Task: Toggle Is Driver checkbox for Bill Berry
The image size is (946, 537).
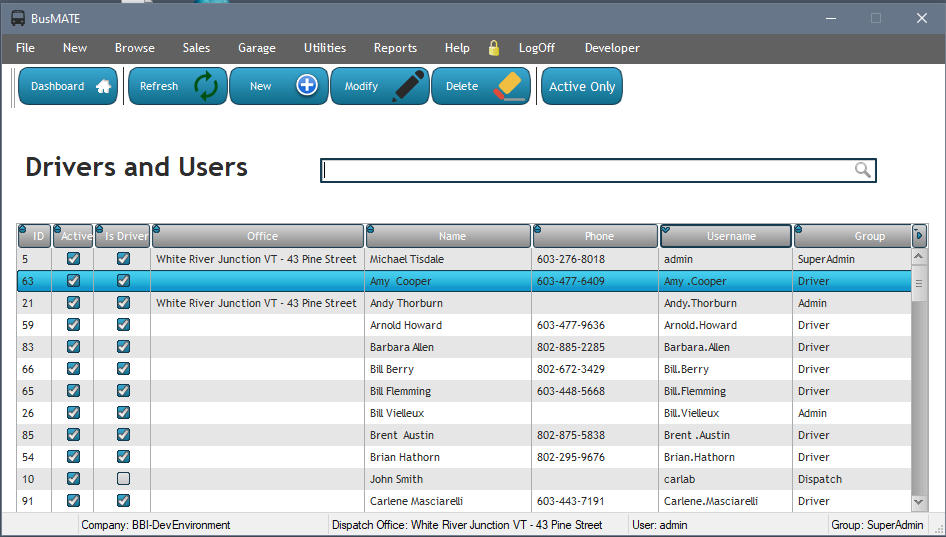Action: (123, 369)
